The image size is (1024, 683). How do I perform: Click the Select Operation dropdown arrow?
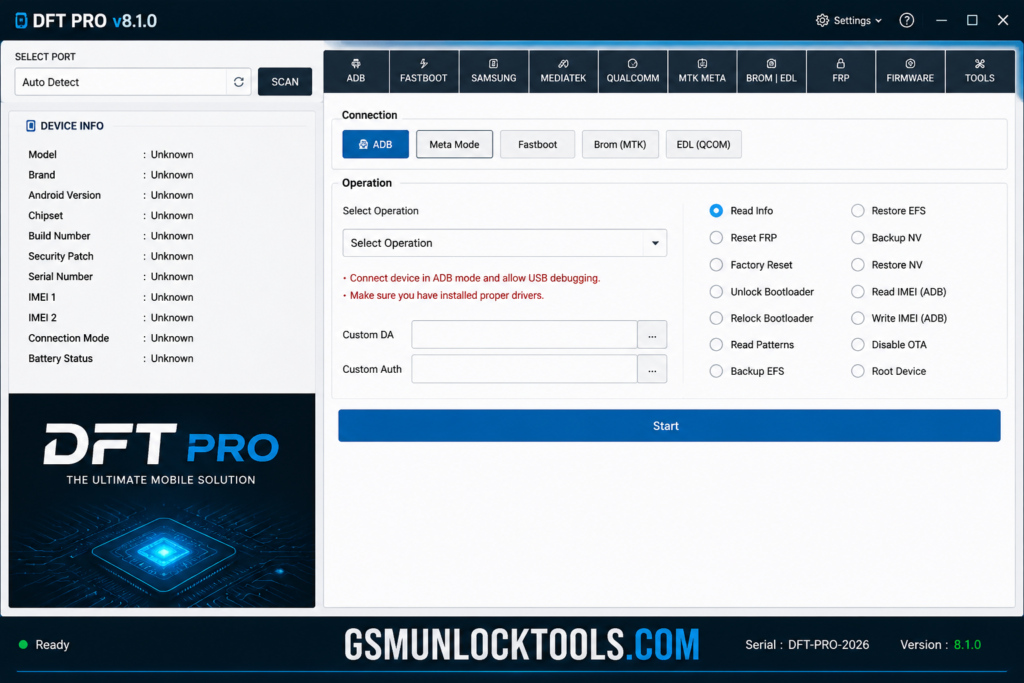click(655, 243)
